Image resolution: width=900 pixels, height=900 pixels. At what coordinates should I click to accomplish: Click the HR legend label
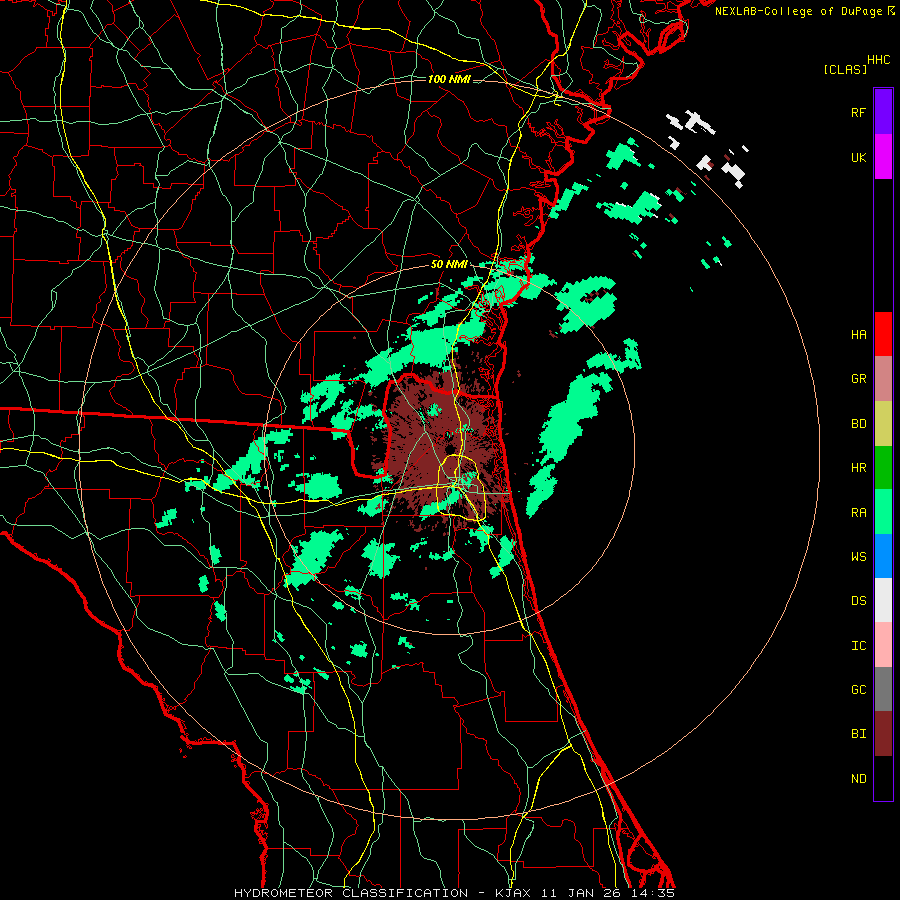pos(859,468)
